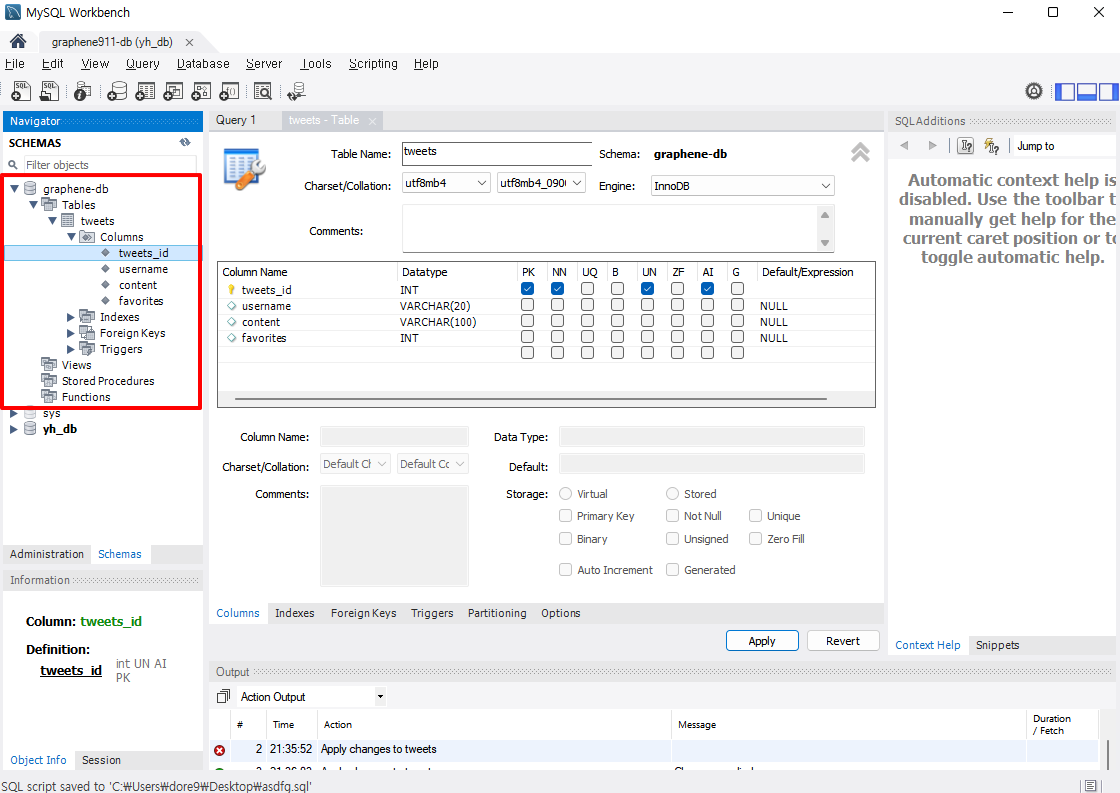
Task: Uncheck AI for tweets_id column
Action: coord(707,289)
